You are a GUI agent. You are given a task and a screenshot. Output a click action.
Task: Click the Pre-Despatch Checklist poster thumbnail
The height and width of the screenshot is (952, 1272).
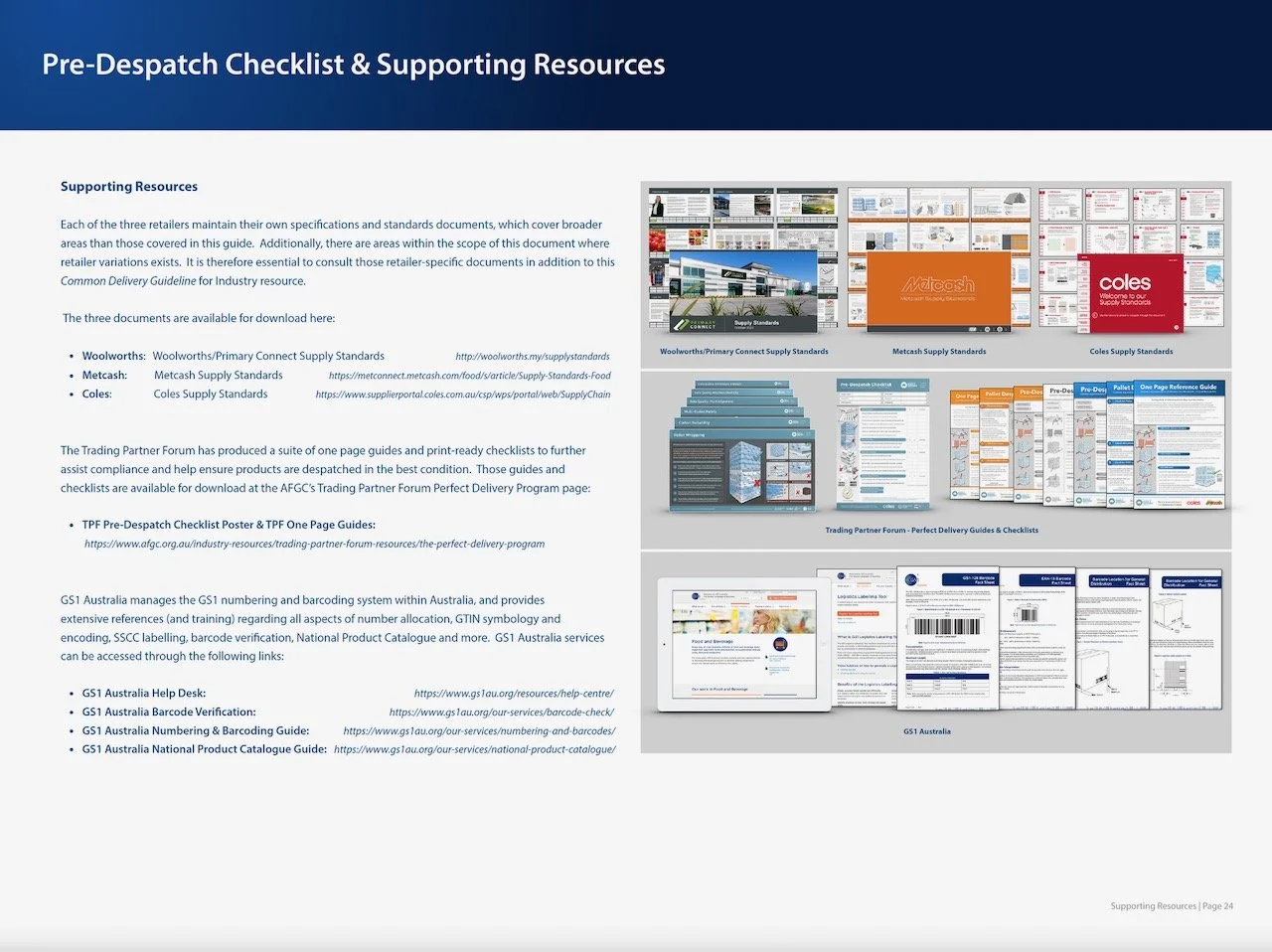(884, 443)
